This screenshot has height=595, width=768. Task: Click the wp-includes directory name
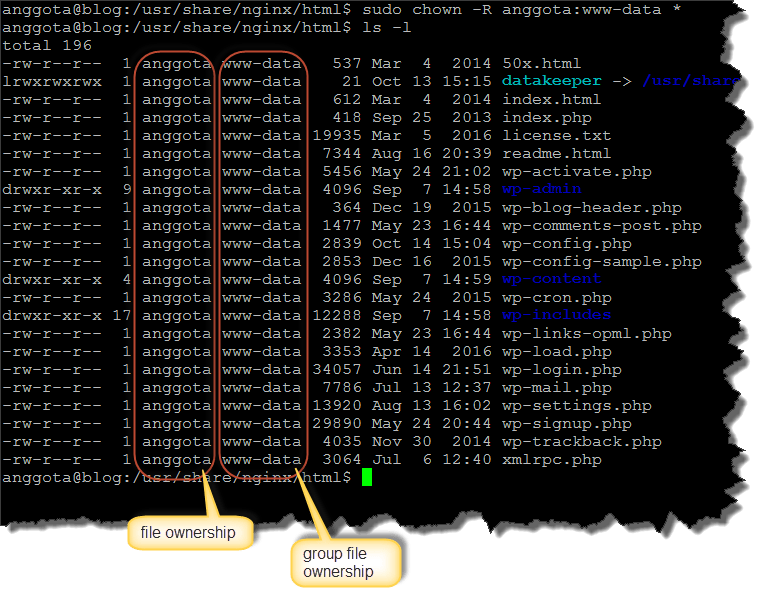tap(556, 315)
